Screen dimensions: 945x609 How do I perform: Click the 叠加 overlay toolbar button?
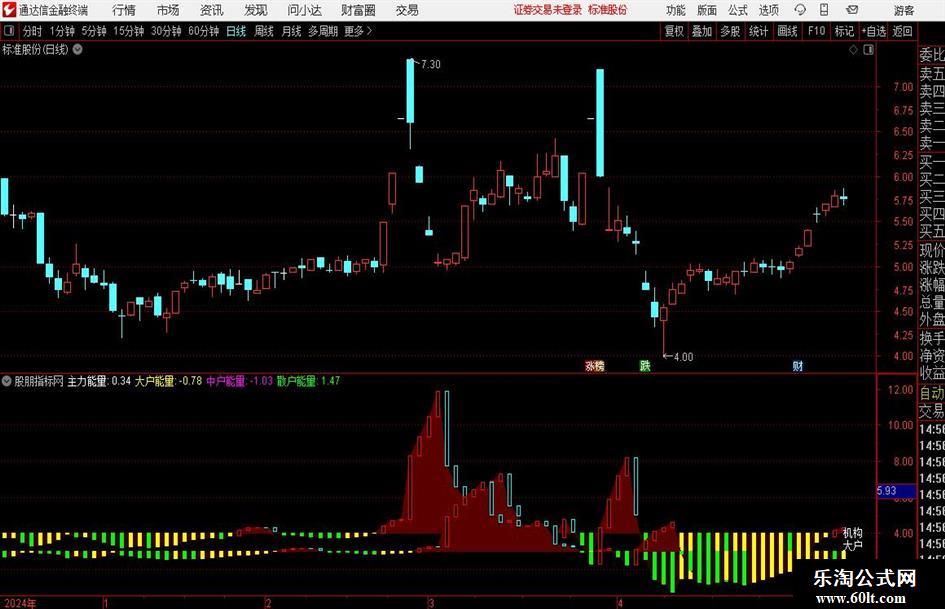(x=702, y=31)
